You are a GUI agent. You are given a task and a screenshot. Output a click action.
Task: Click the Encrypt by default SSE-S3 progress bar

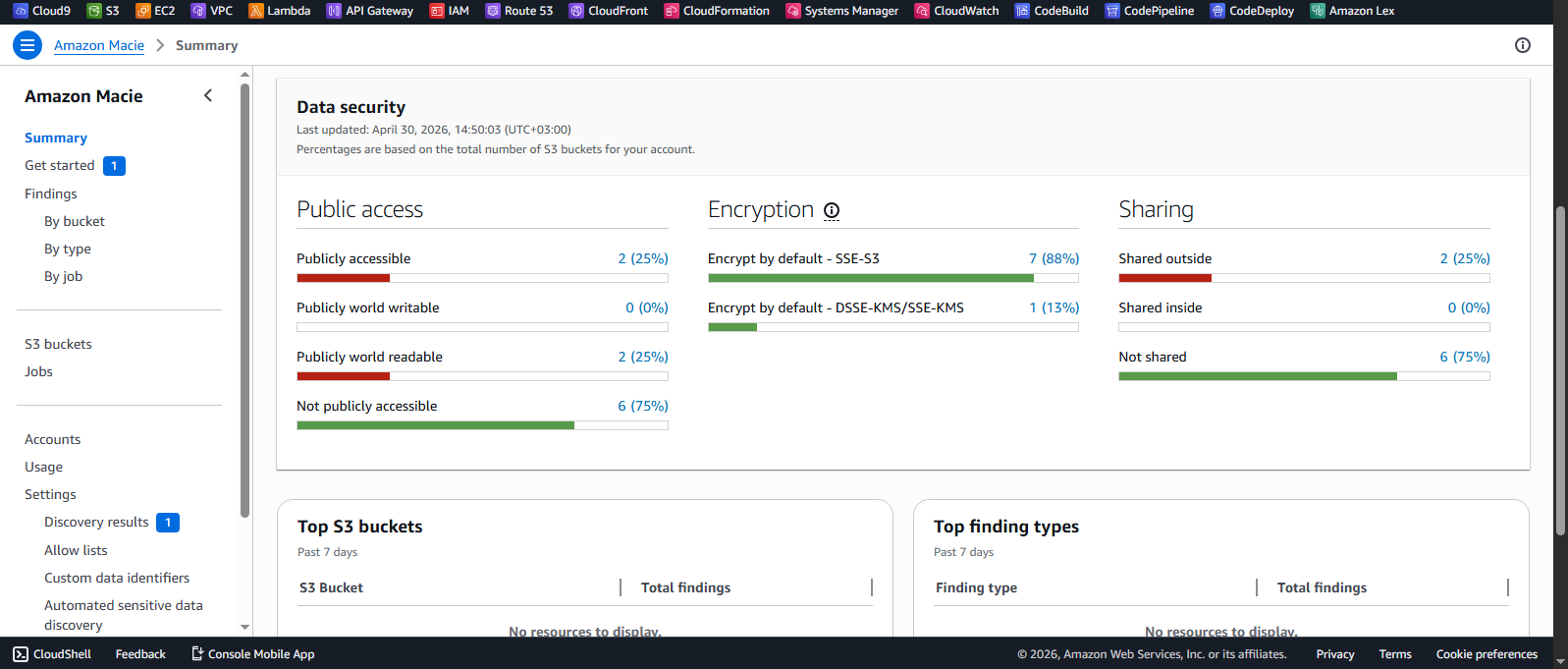(x=893, y=278)
